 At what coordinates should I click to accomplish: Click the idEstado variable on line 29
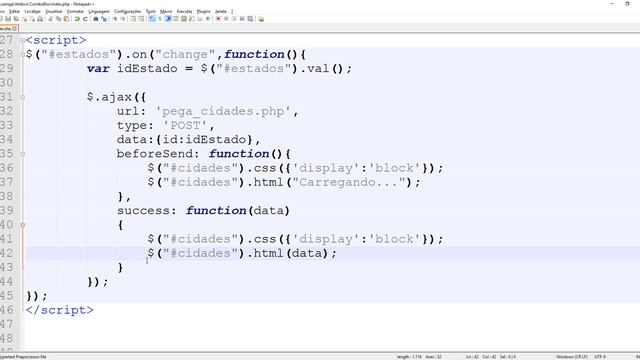147,69
